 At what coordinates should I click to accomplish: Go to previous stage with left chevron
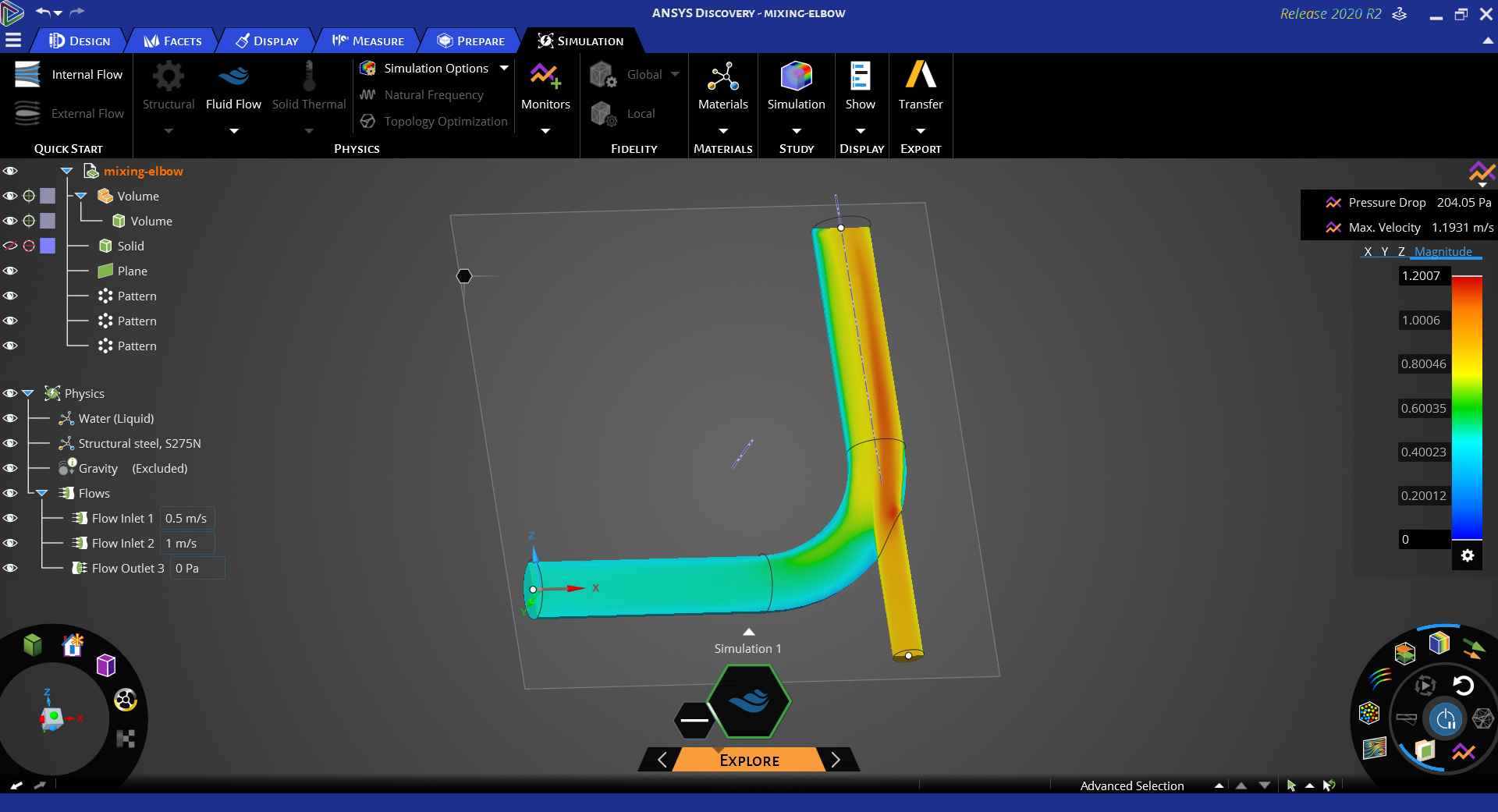(662, 760)
